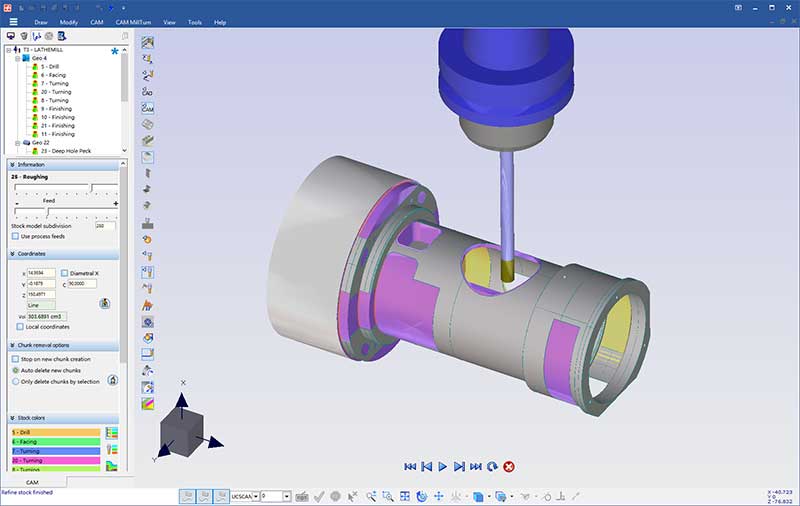The height and width of the screenshot is (506, 800).
Task: Click the CAM icon in vertical toolbar
Action: (x=147, y=108)
